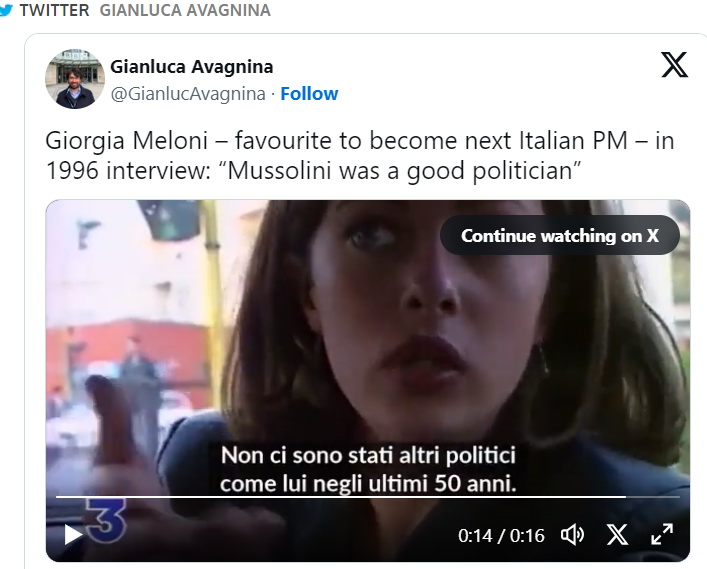
Task: Seek to the end of video progress bar
Action: [x=678, y=497]
